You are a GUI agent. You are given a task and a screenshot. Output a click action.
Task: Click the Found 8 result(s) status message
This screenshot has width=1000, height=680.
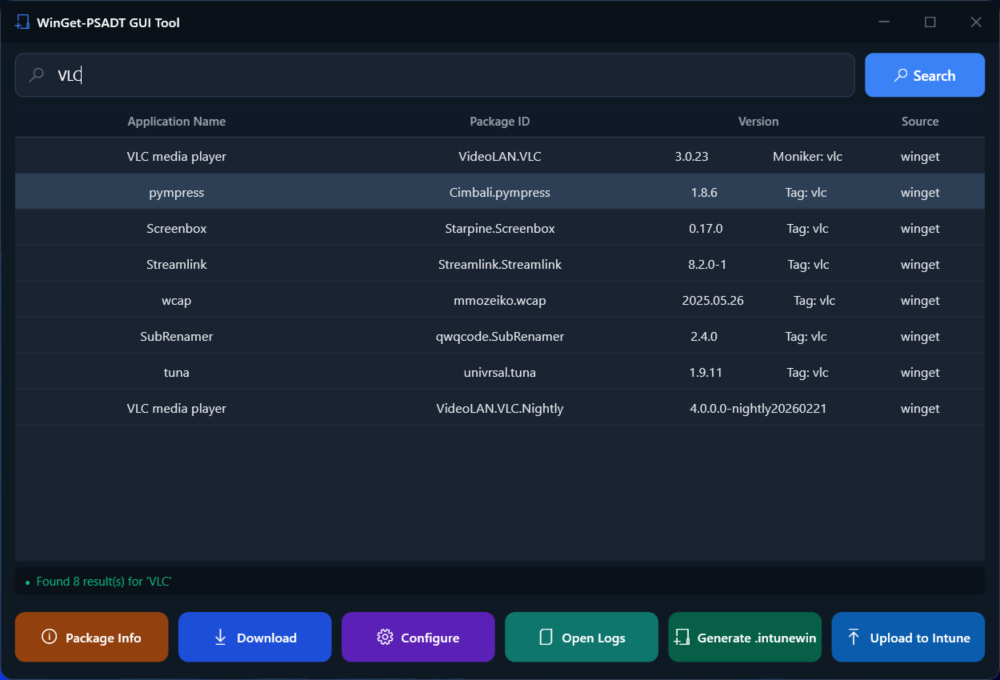(103, 581)
